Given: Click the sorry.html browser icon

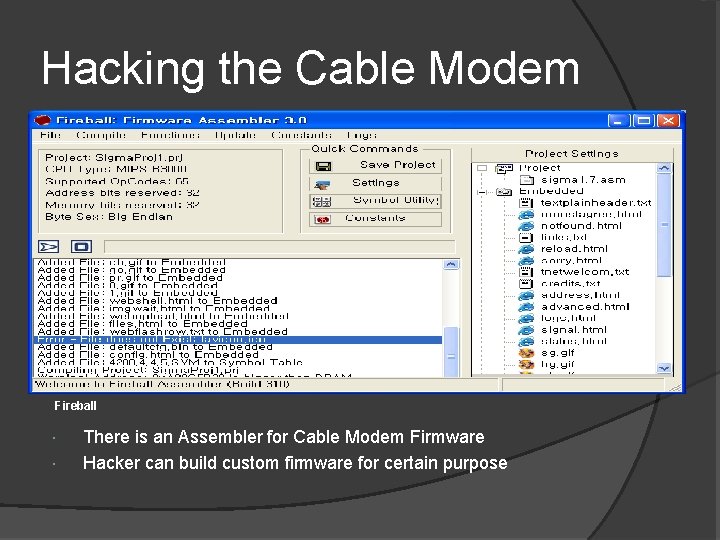Looking at the screenshot, I should point(526,260).
